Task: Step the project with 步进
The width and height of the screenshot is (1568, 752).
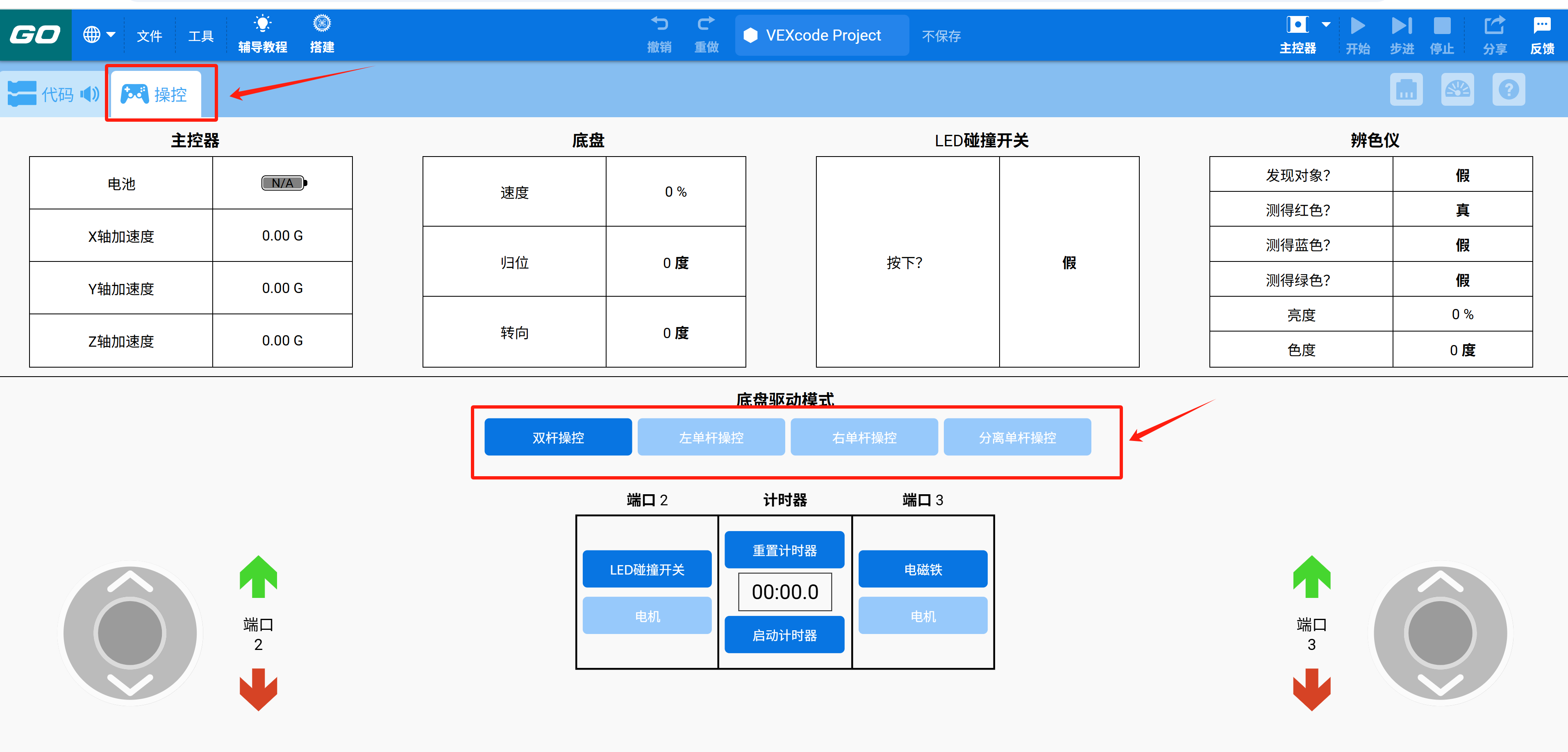Action: [x=1402, y=35]
